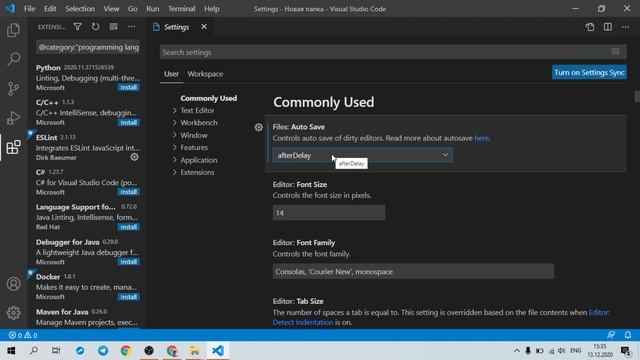Open the Edit menu
The height and width of the screenshot is (360, 640).
click(x=50, y=9)
